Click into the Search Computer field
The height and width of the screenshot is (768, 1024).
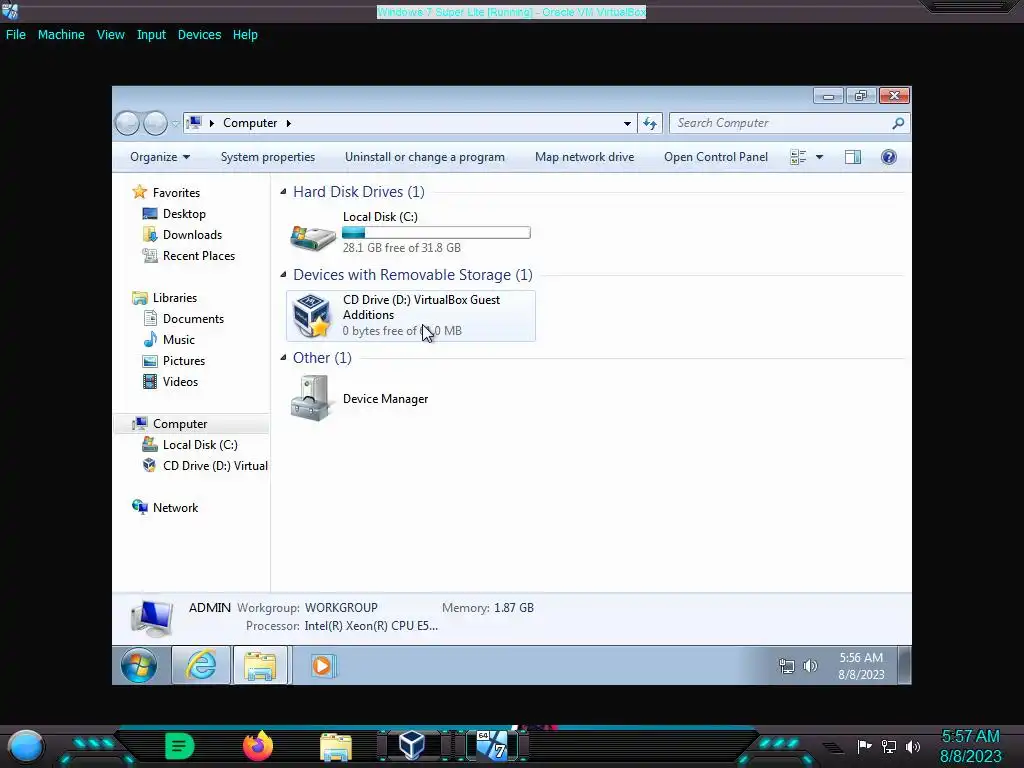point(780,123)
